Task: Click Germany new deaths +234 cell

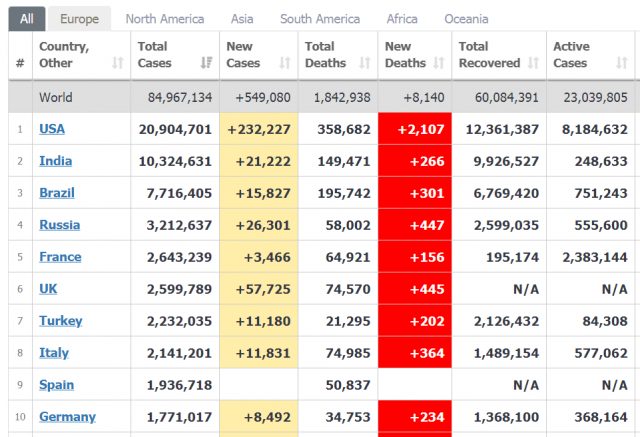Action: pyautogui.click(x=415, y=417)
